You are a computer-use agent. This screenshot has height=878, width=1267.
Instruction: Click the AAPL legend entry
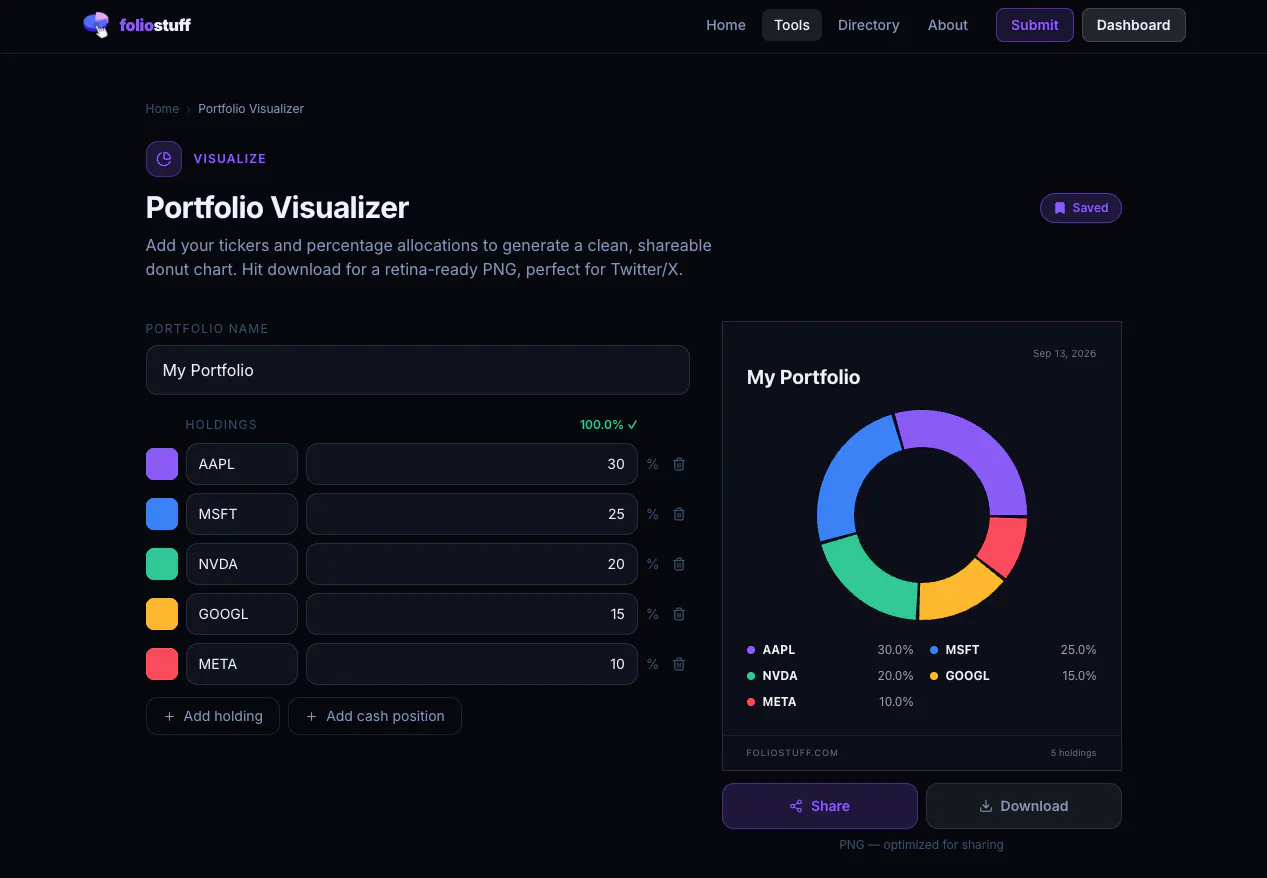830,650
